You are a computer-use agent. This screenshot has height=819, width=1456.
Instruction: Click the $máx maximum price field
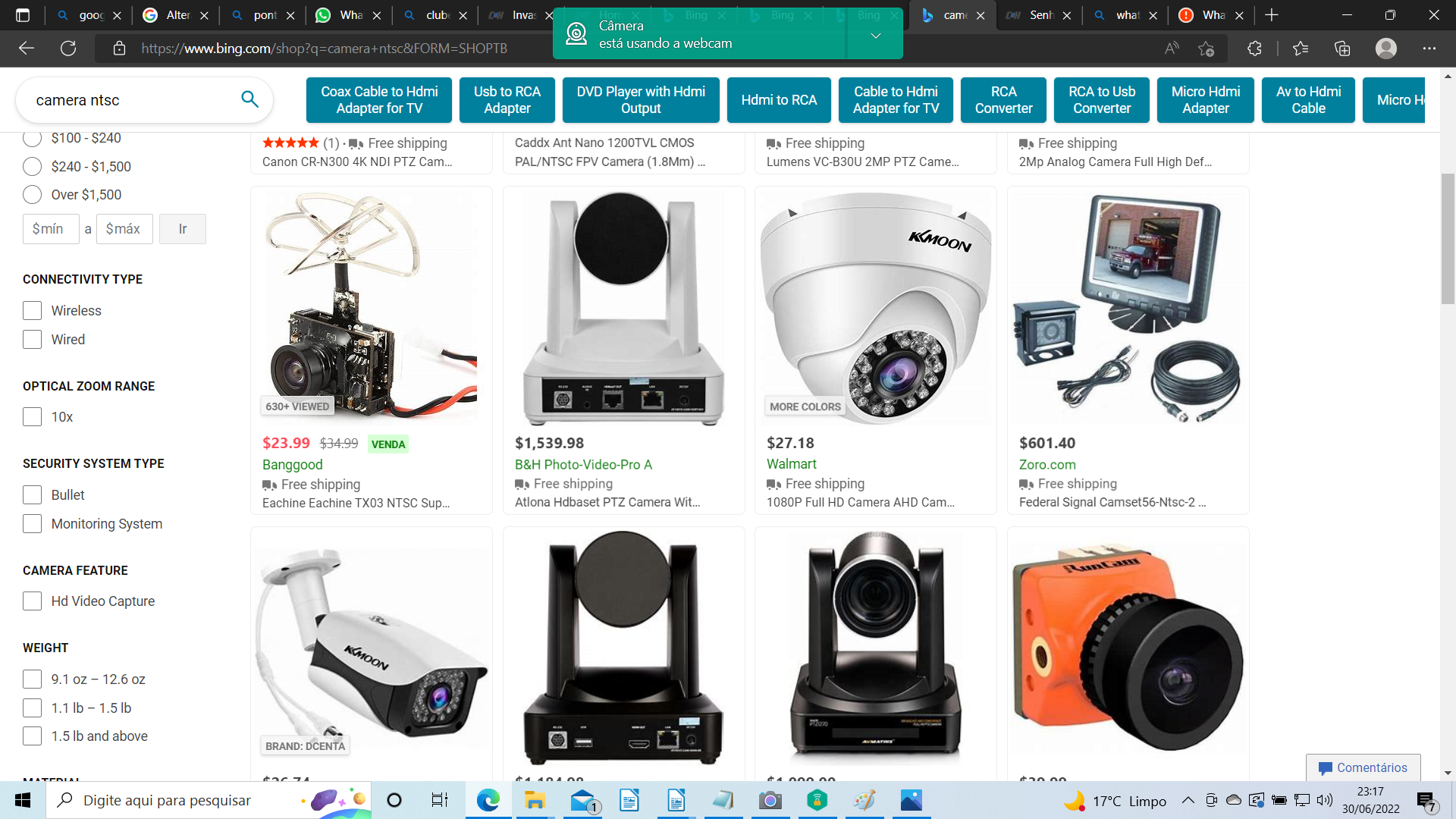tap(124, 229)
